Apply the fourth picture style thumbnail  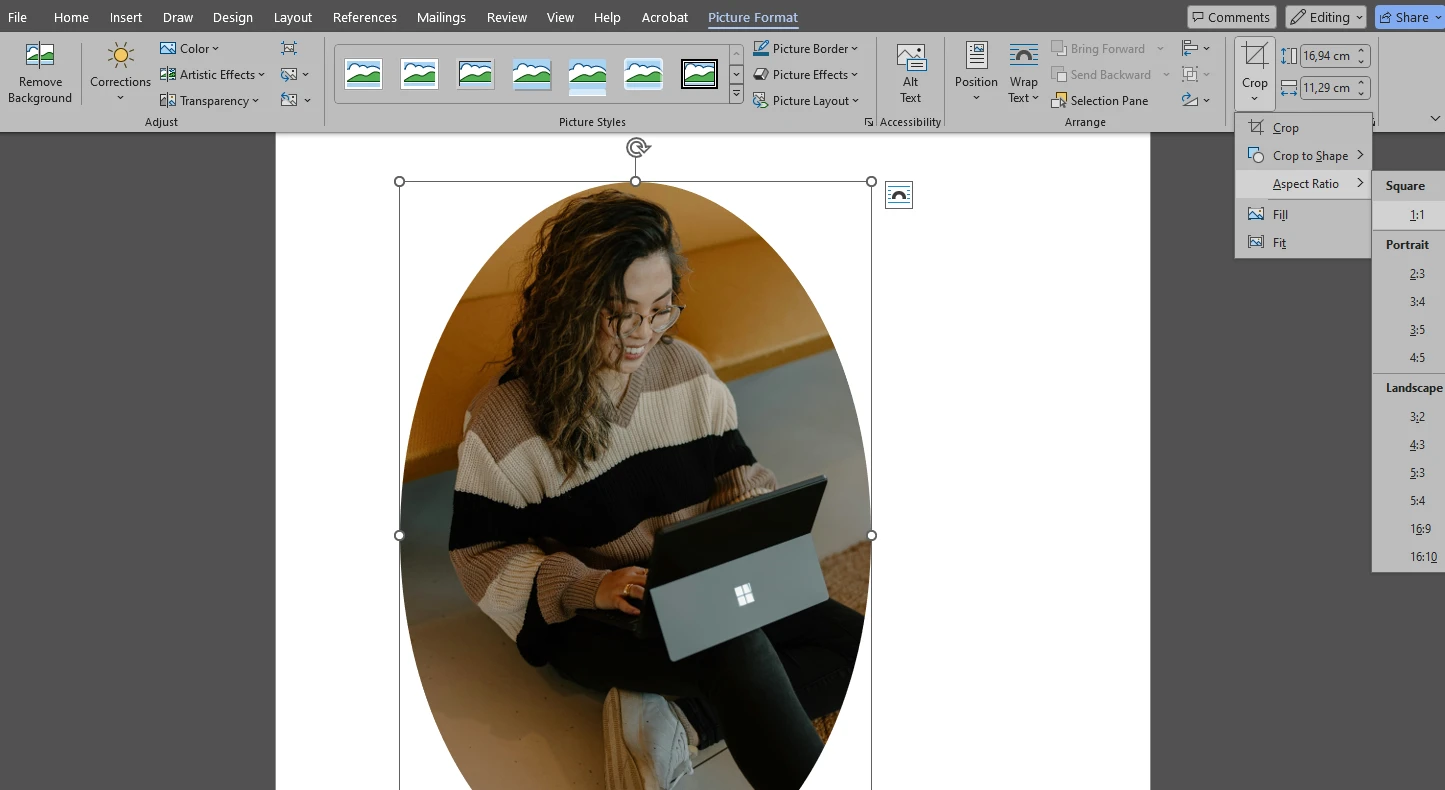pos(531,74)
